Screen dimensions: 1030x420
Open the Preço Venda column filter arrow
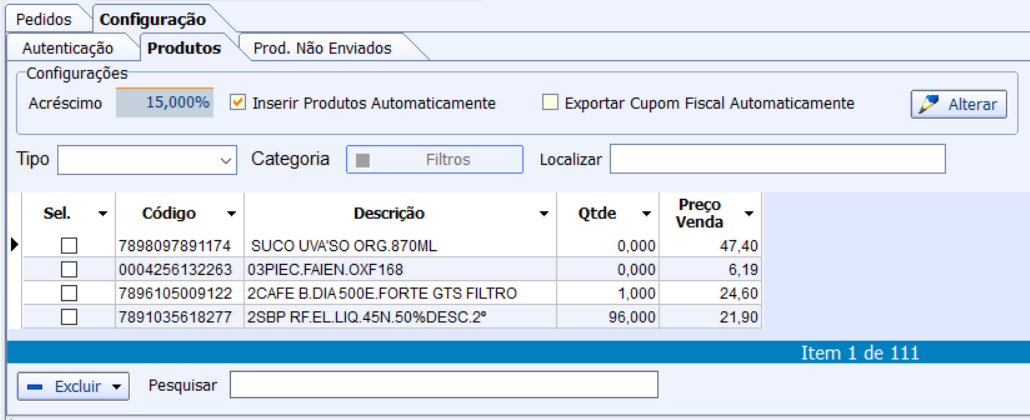[x=748, y=214]
